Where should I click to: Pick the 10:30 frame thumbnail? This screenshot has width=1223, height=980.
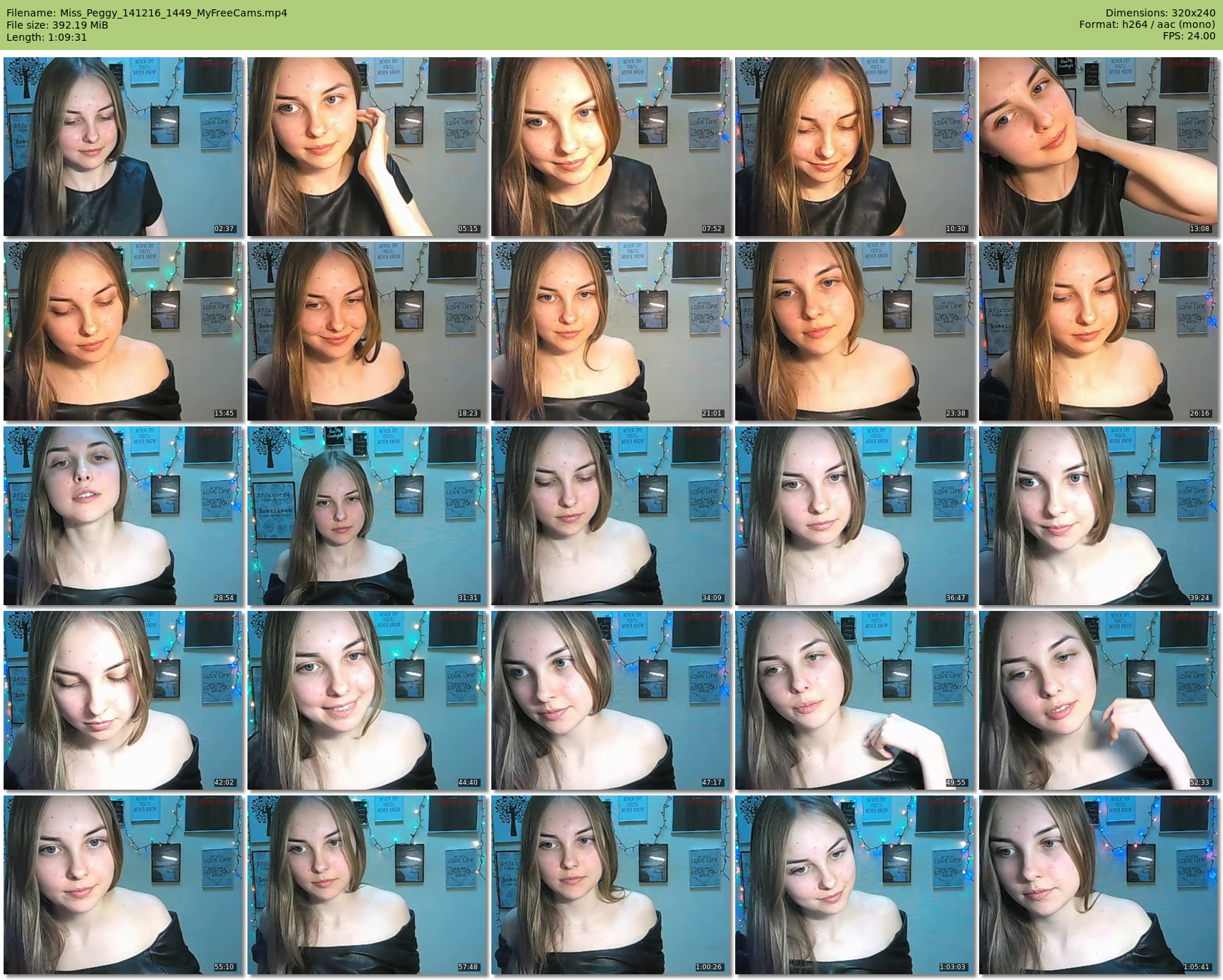(x=855, y=147)
